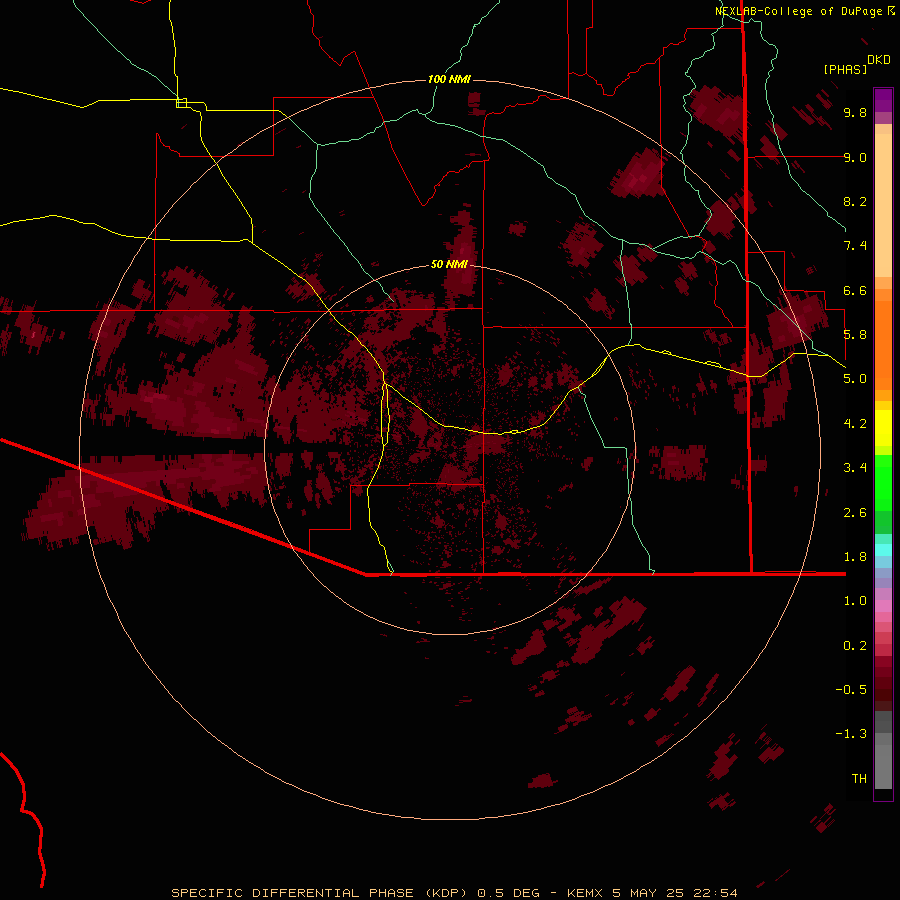Click the 2.6 color scale label

click(855, 513)
